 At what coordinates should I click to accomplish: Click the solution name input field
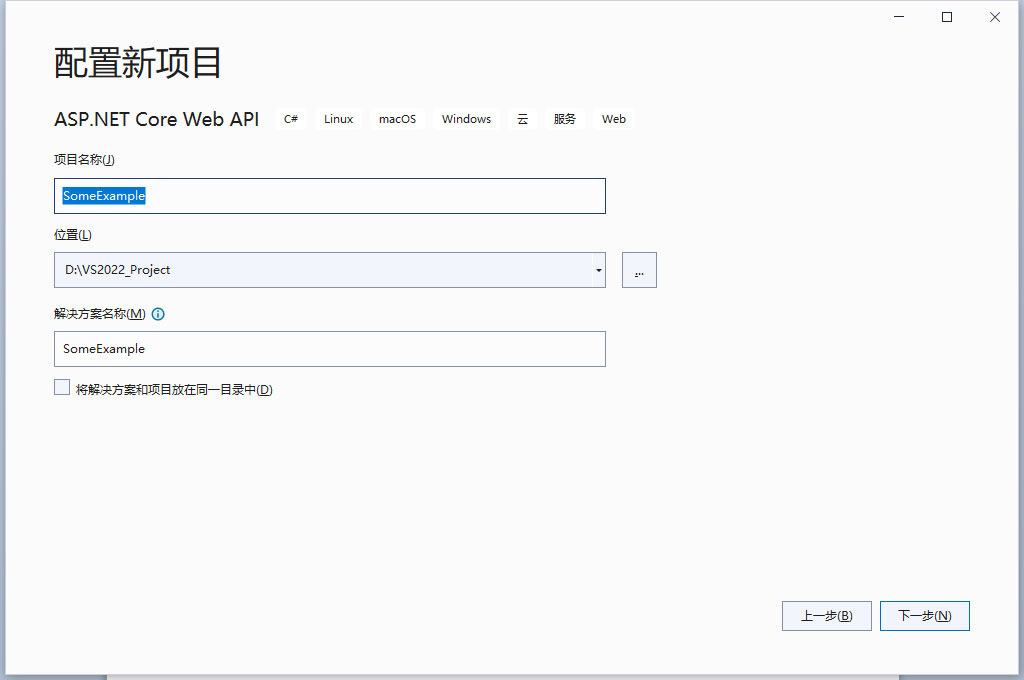tap(330, 349)
